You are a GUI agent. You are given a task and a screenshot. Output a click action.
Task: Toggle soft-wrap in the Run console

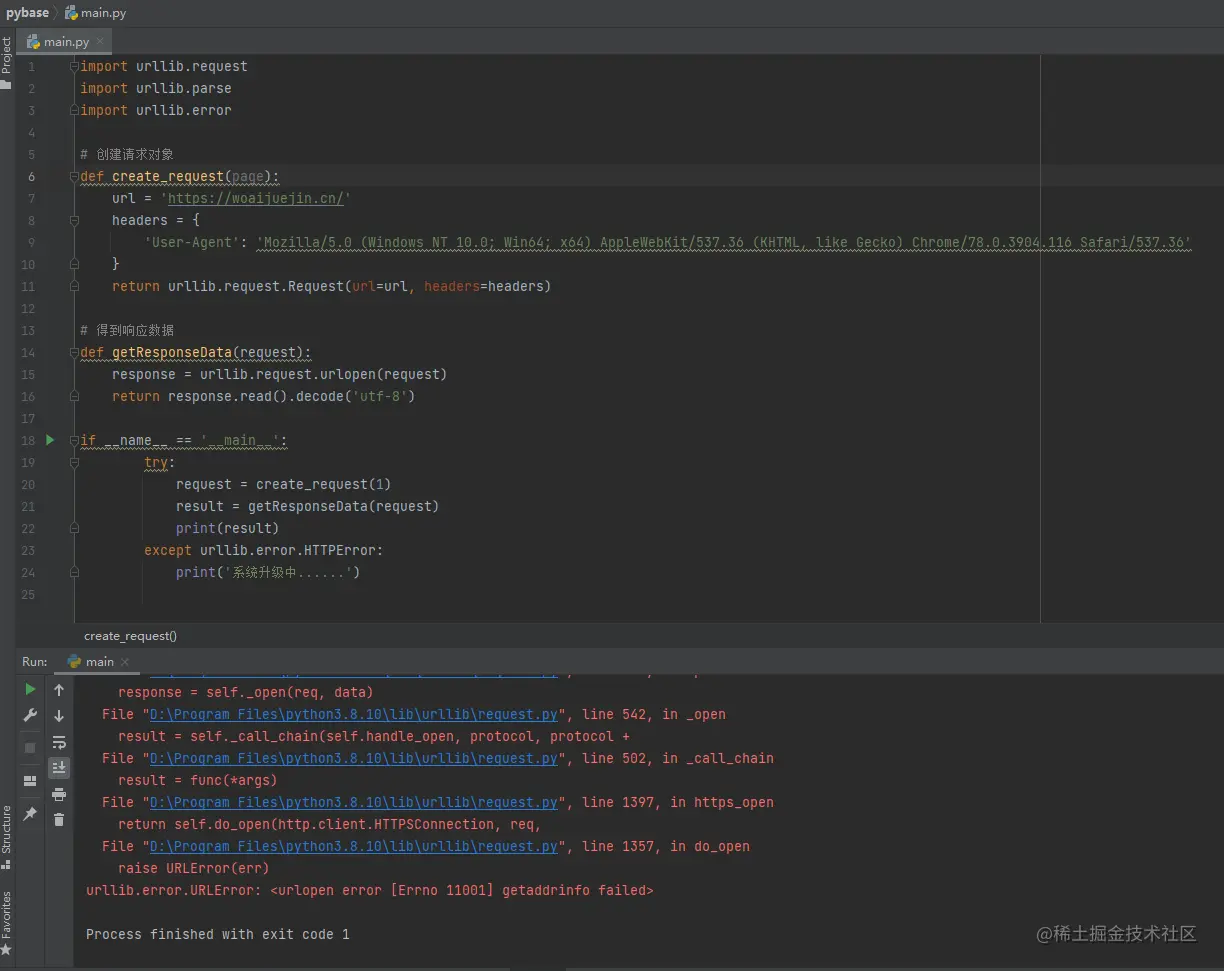pyautogui.click(x=59, y=742)
